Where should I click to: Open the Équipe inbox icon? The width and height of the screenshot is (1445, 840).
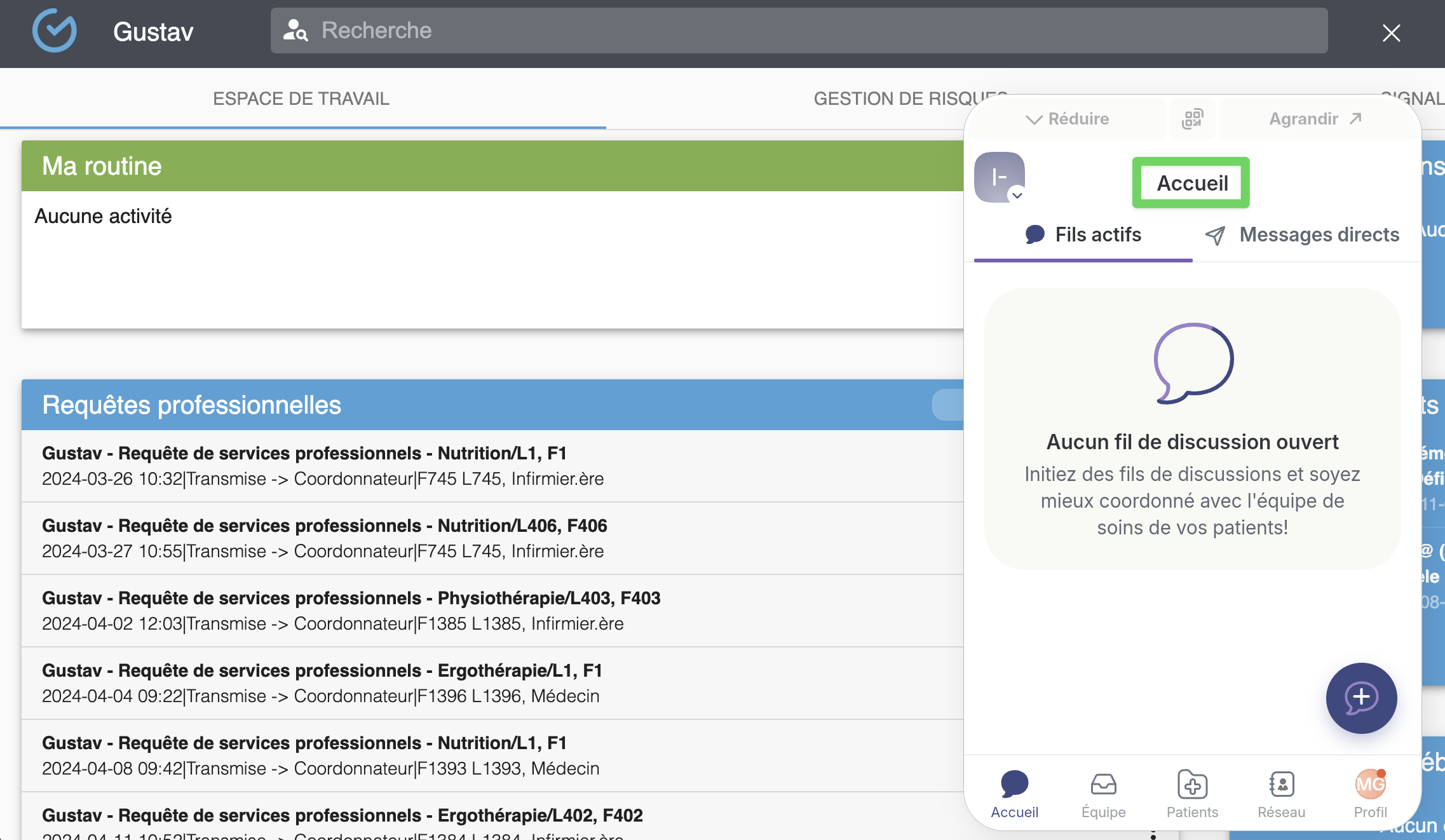click(x=1103, y=785)
